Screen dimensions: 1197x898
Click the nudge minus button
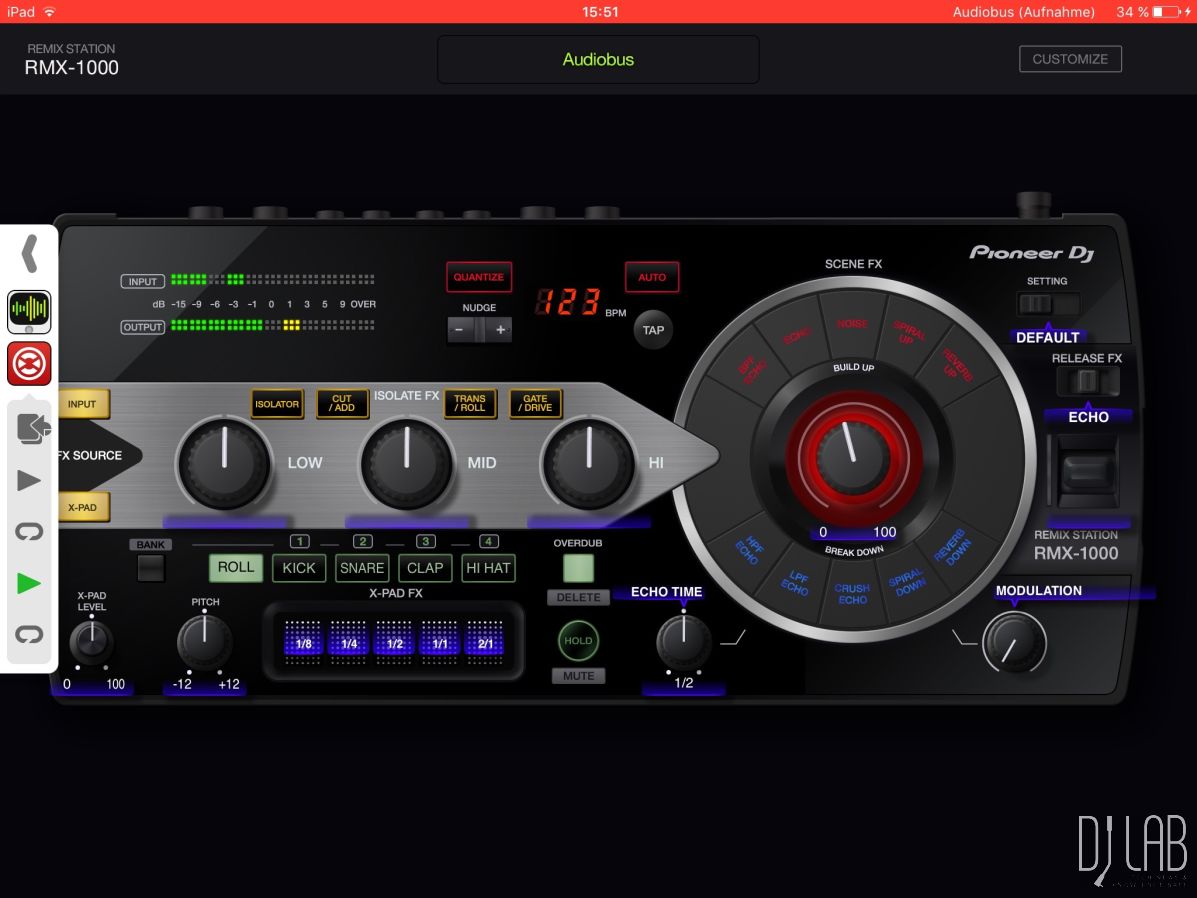click(459, 329)
